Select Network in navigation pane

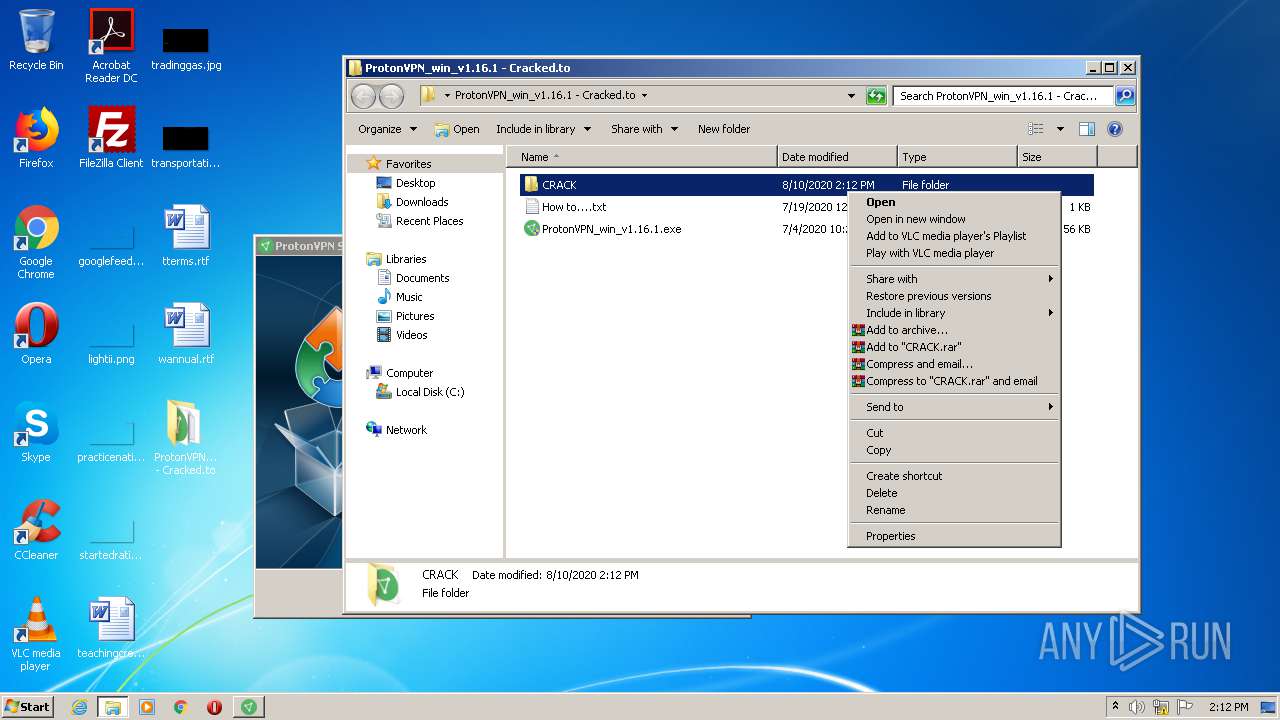pyautogui.click(x=397, y=430)
